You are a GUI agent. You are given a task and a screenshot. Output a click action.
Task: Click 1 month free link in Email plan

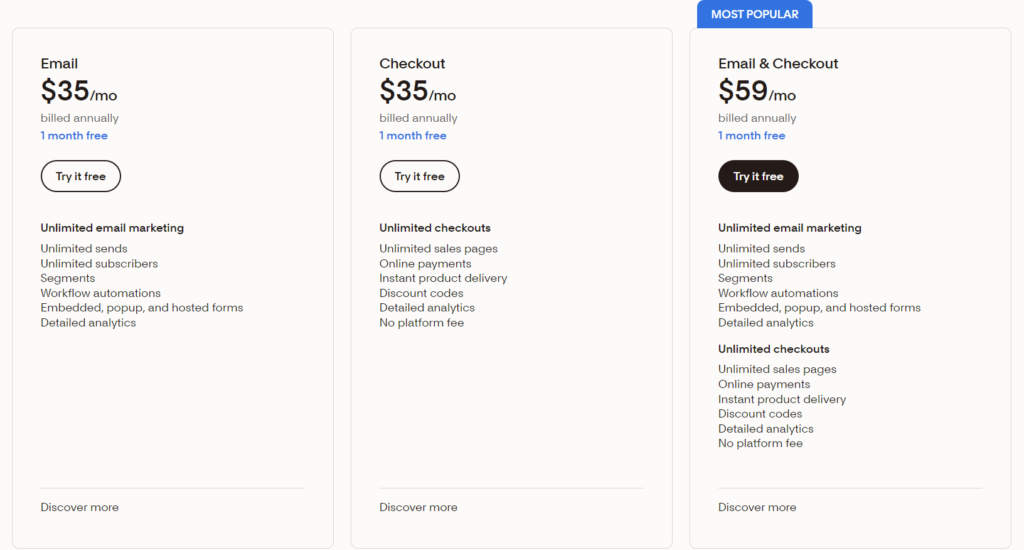point(74,135)
